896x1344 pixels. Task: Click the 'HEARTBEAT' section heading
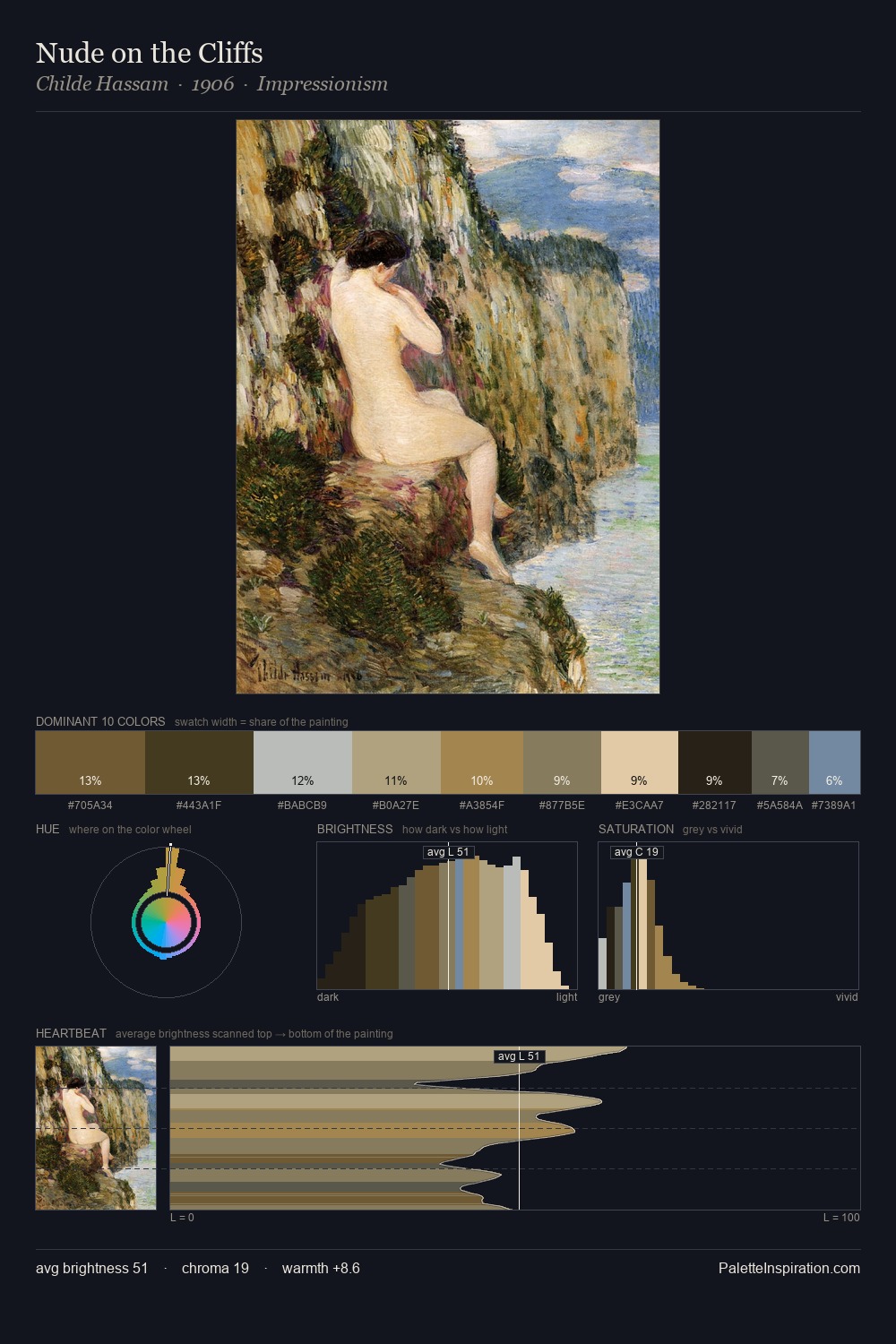click(x=71, y=1033)
